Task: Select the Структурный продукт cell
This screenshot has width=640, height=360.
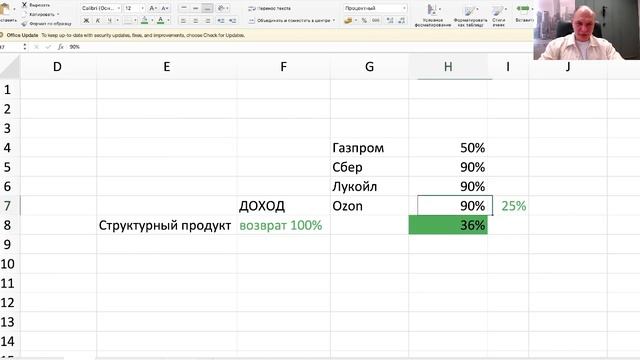Action: (167, 225)
